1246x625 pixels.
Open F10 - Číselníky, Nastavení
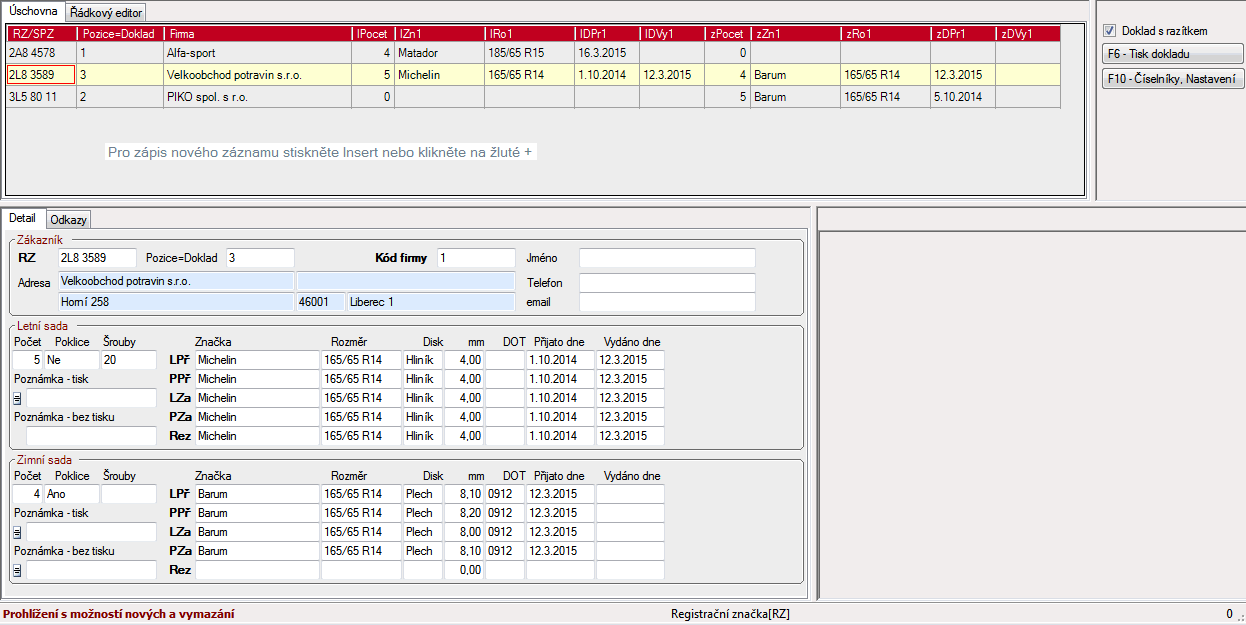[x=1172, y=79]
